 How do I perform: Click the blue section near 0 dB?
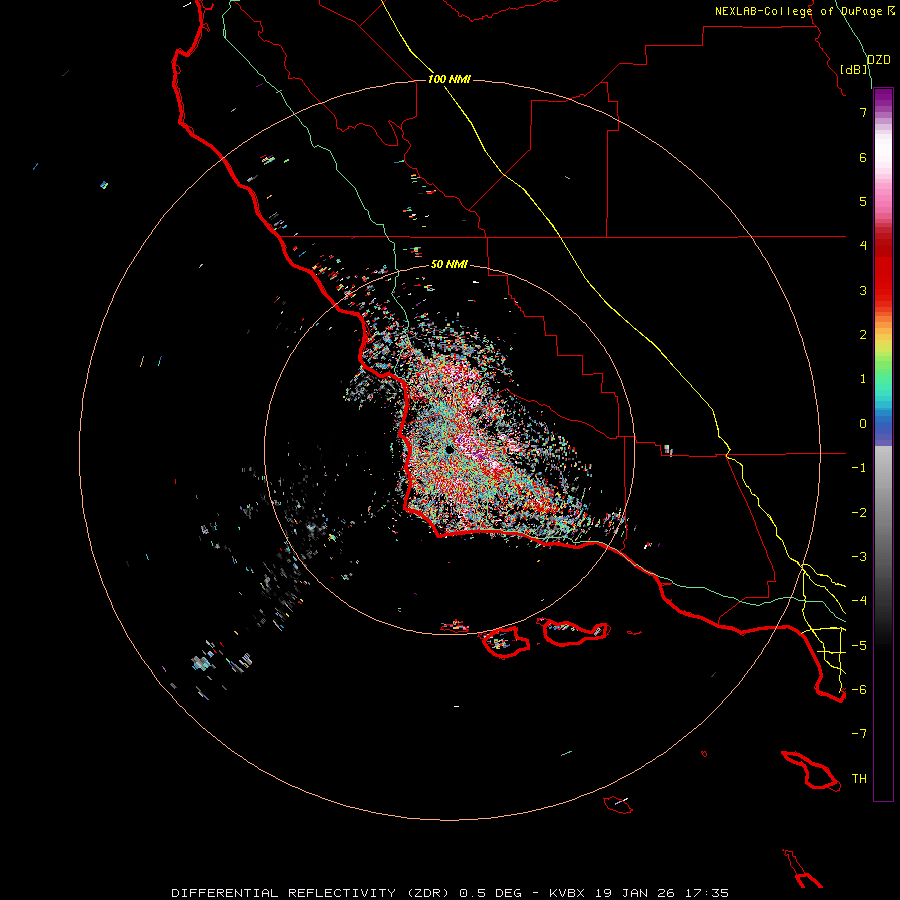coord(883,425)
